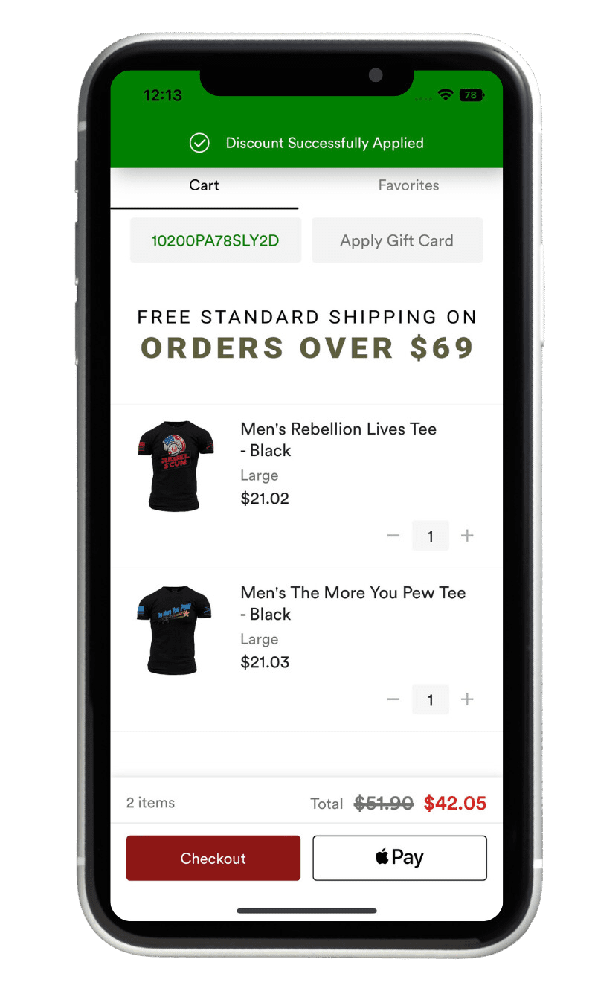
Task: Tap the Wi-Fi status icon
Action: tap(445, 95)
